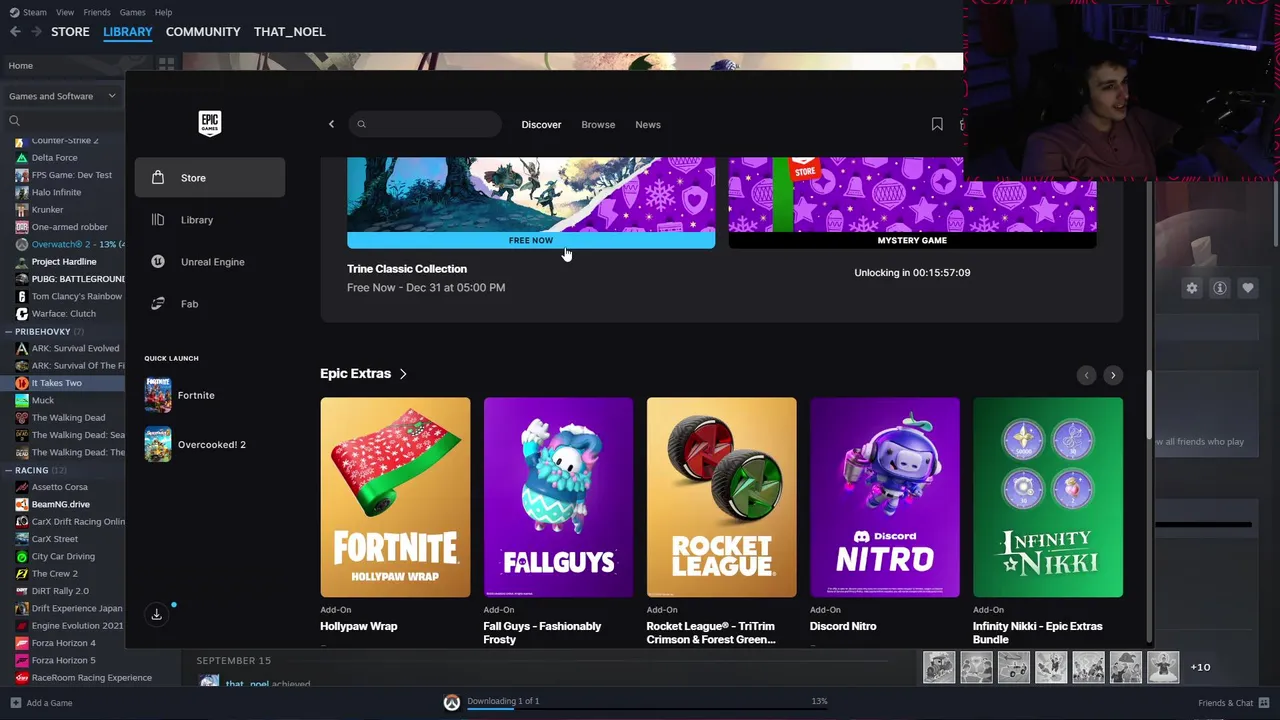Open Steam game info icon
The height and width of the screenshot is (720, 1280).
pos(1220,288)
